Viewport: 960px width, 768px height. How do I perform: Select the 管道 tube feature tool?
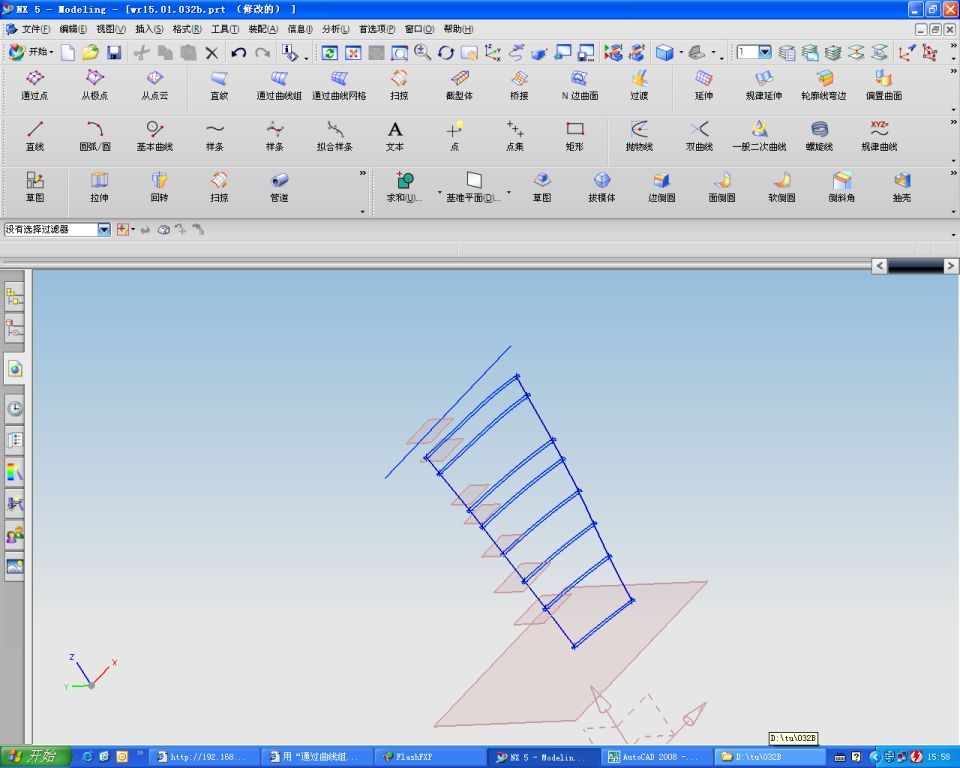click(x=279, y=187)
